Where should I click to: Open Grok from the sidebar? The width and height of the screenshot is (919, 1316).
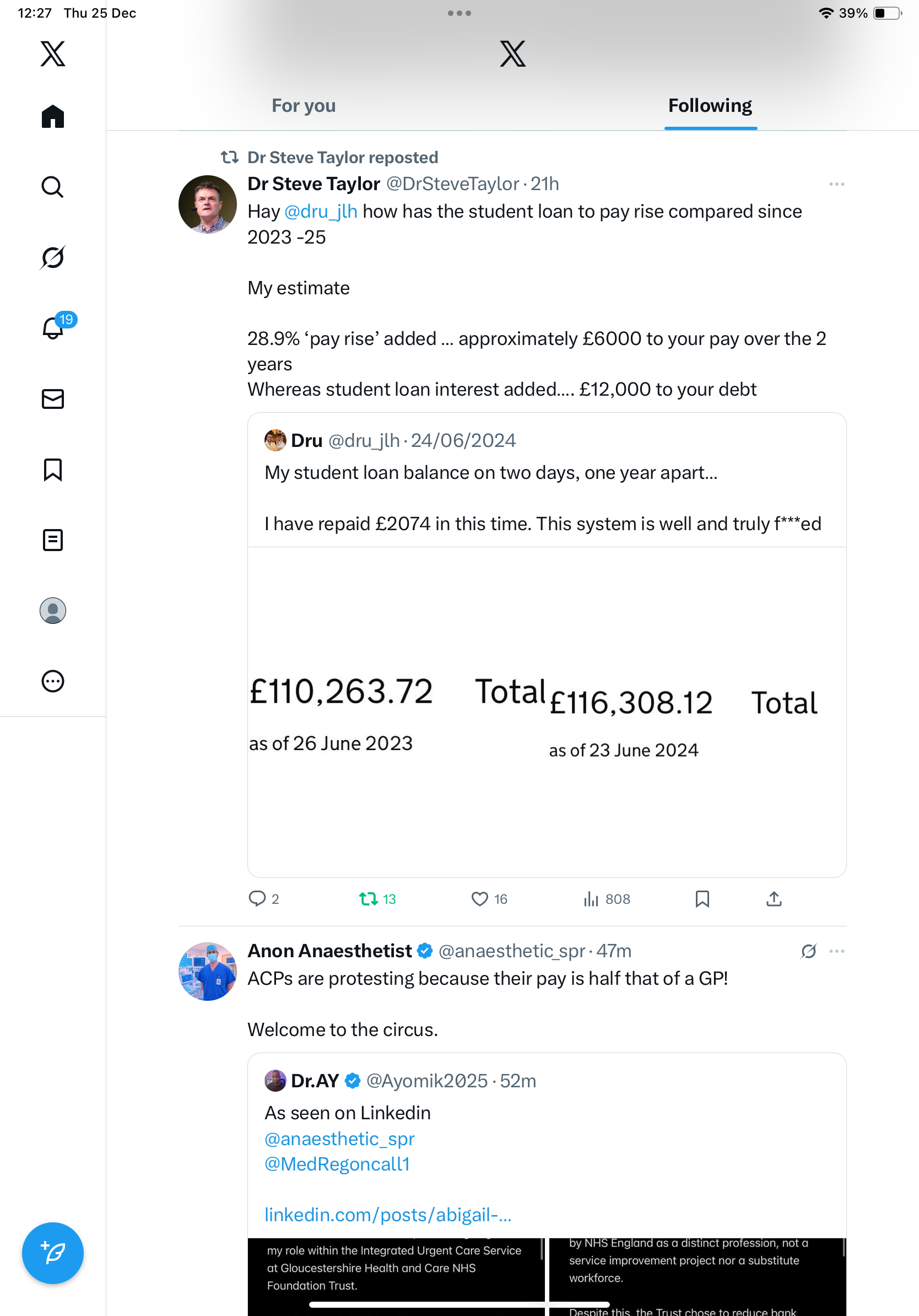(x=53, y=257)
